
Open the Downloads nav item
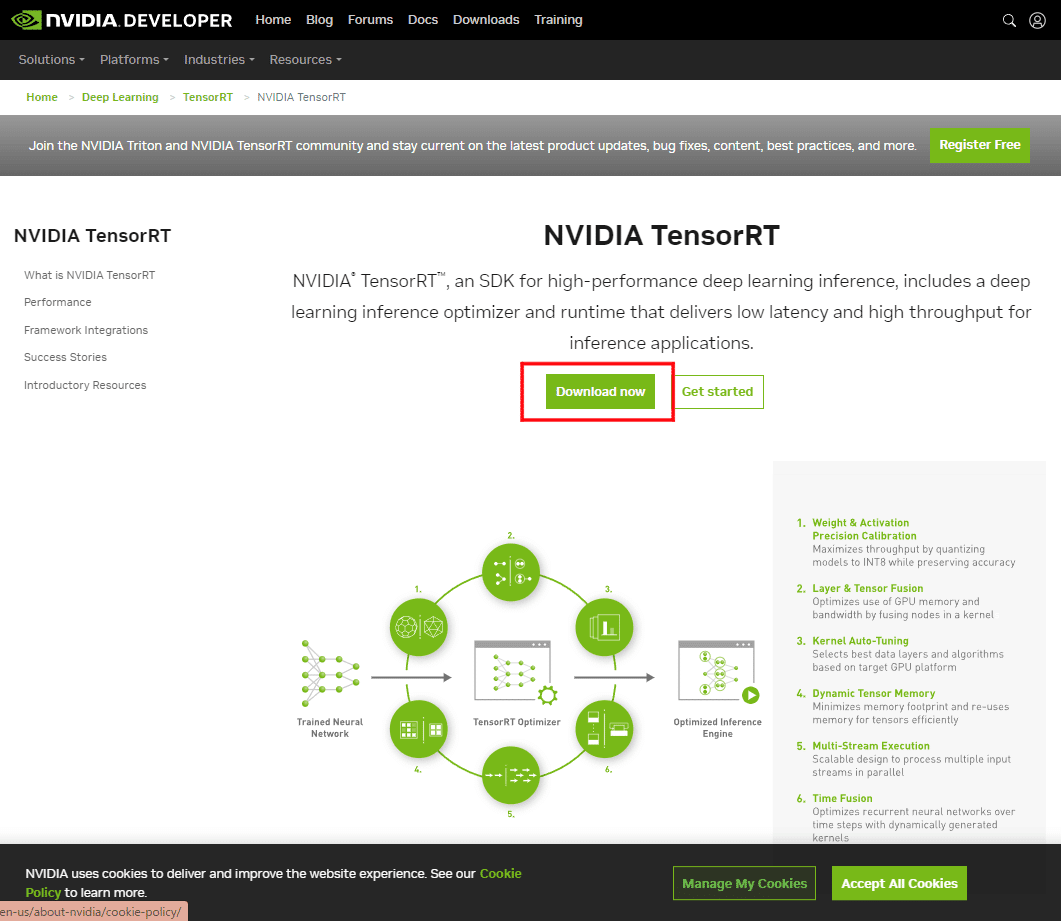click(486, 20)
